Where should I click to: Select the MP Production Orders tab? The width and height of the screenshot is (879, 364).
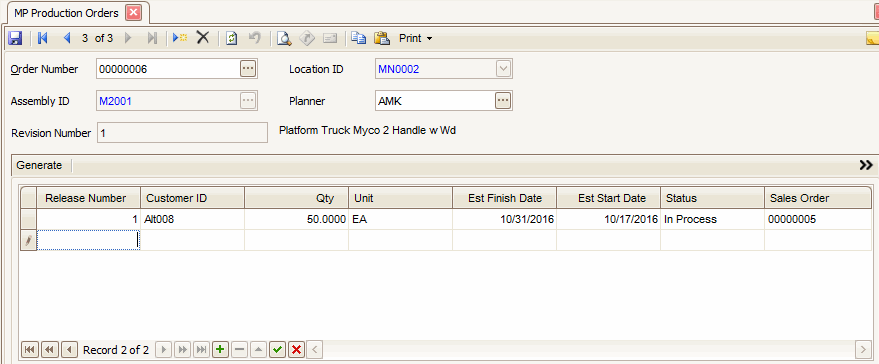pos(66,13)
